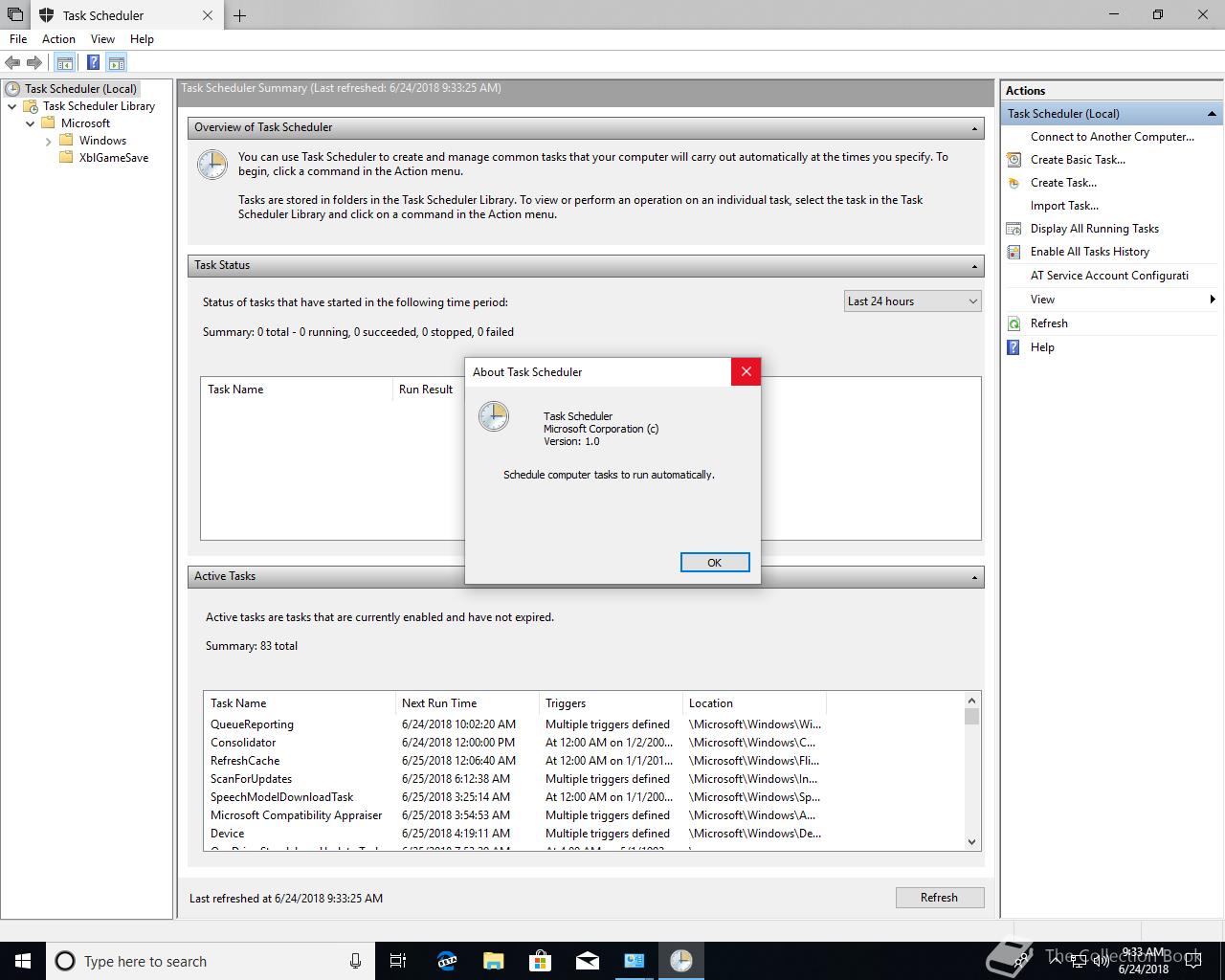Open Microsoft Store from the taskbar
This screenshot has height=980, width=1225.
(541, 961)
